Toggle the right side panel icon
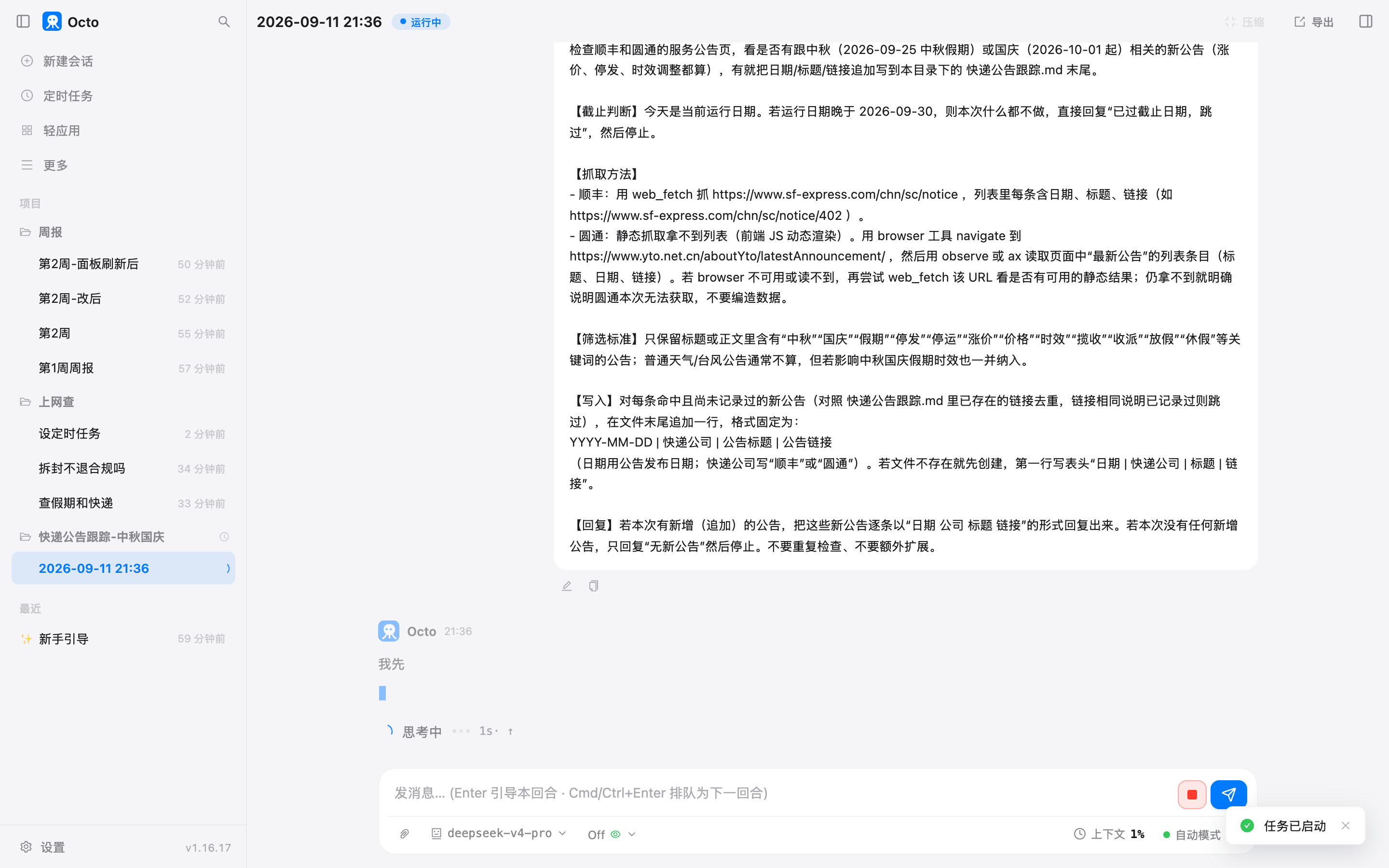The height and width of the screenshot is (868, 1389). [1365, 22]
